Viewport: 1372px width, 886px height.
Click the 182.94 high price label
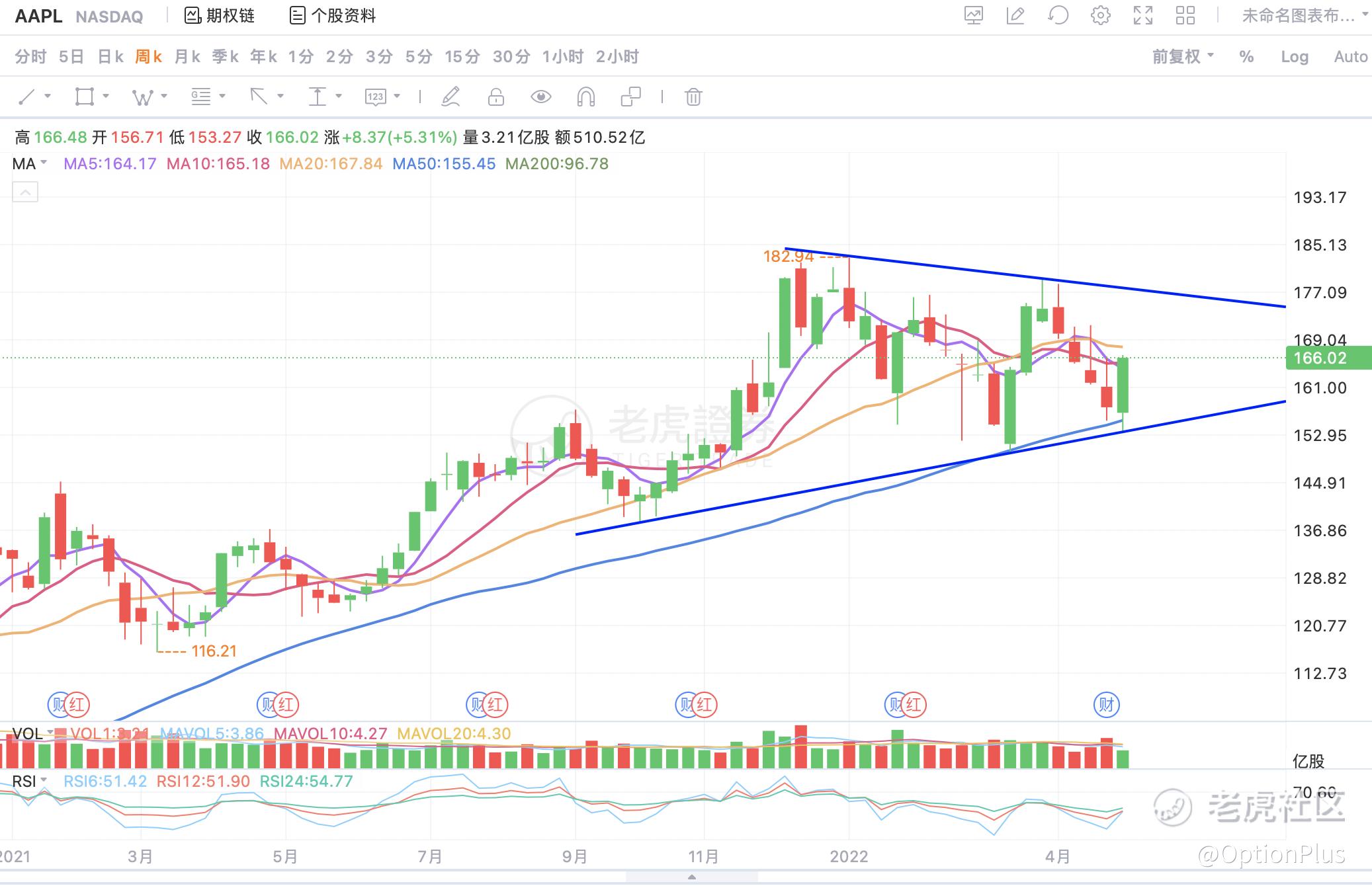pyautogui.click(x=789, y=256)
